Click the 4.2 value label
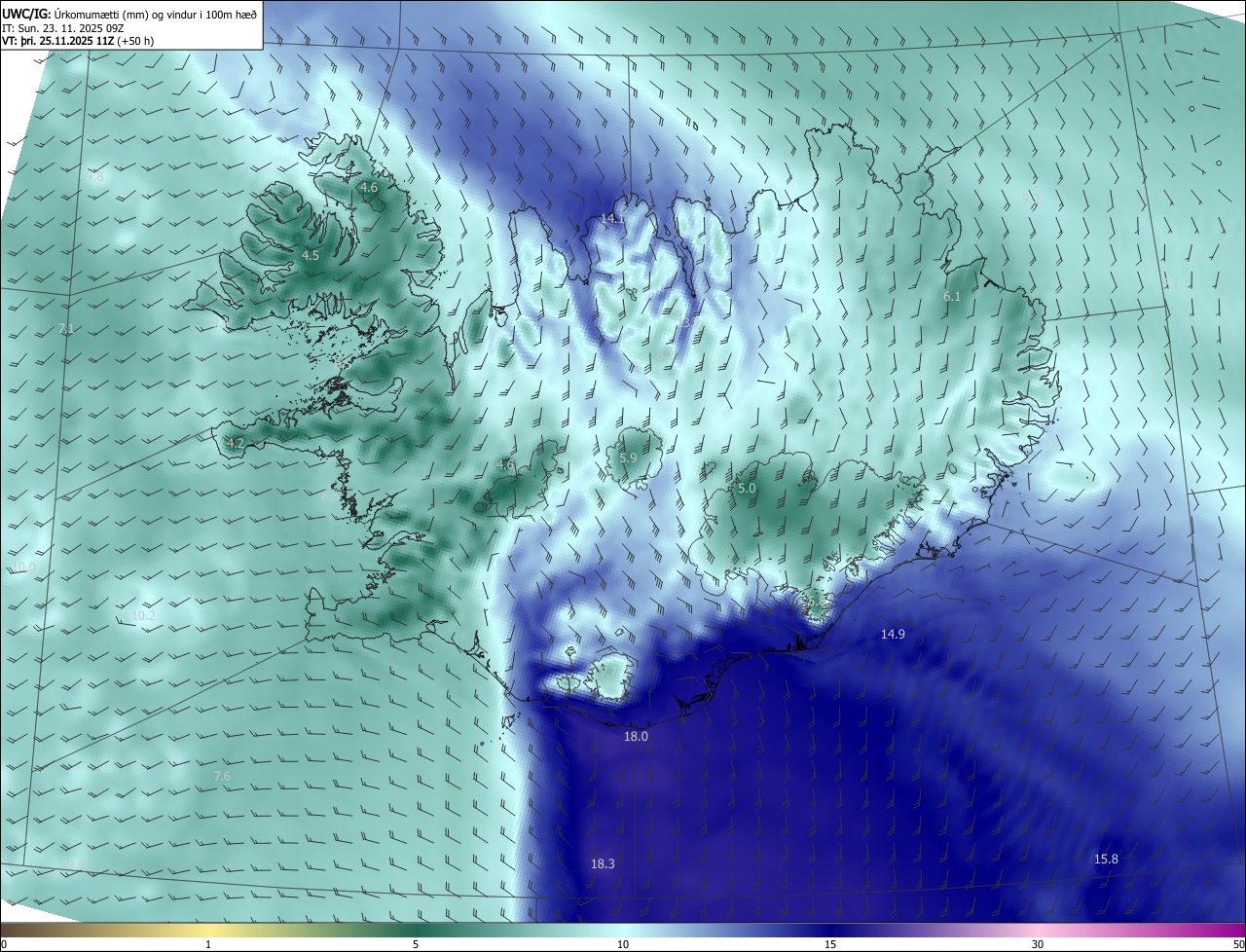The height and width of the screenshot is (952, 1246). pyautogui.click(x=235, y=443)
